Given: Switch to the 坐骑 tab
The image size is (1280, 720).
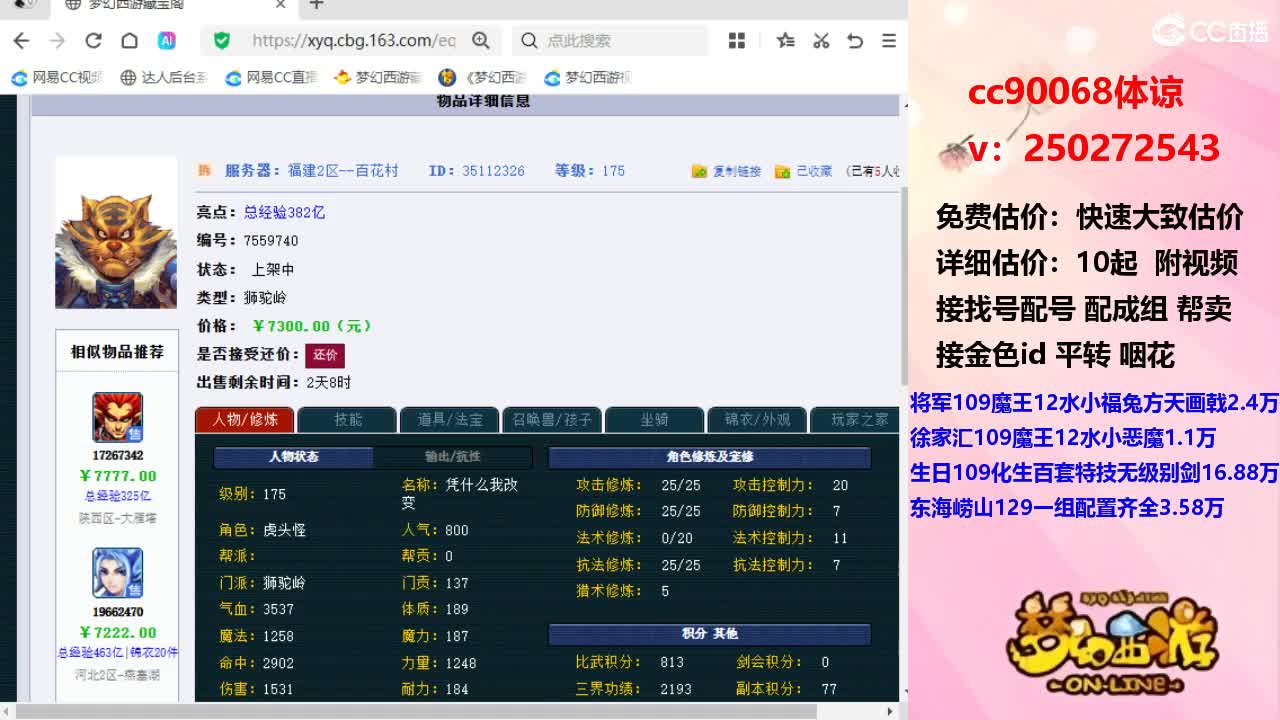Looking at the screenshot, I should (x=655, y=420).
